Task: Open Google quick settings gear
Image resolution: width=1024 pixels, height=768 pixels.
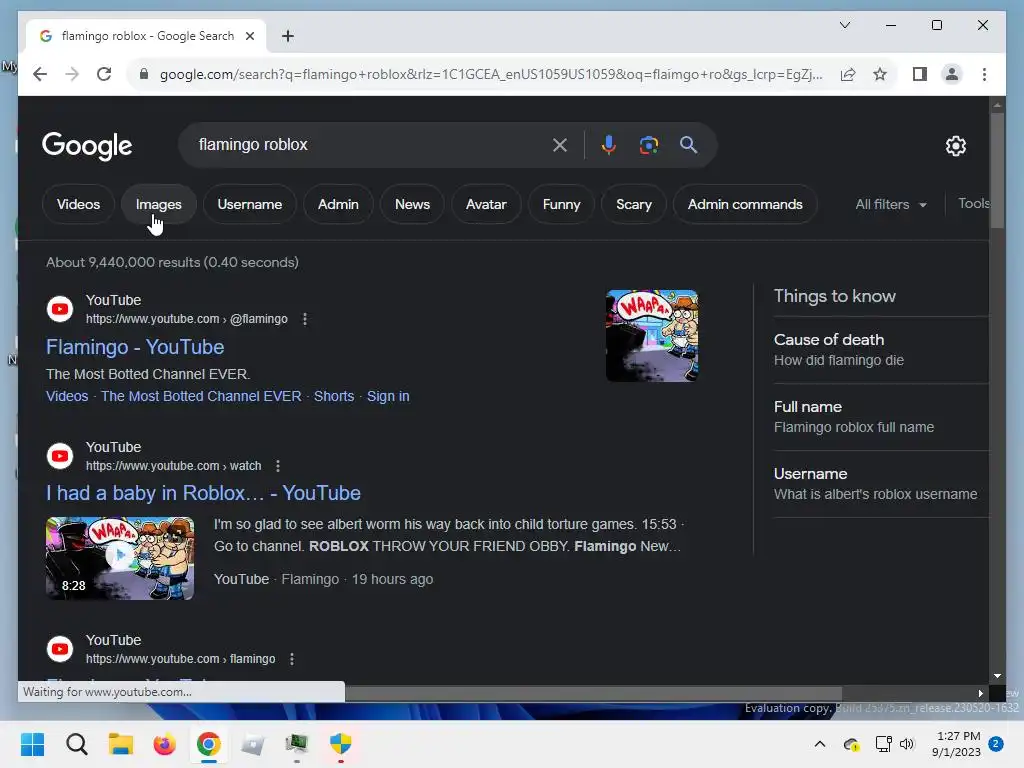Action: click(955, 146)
